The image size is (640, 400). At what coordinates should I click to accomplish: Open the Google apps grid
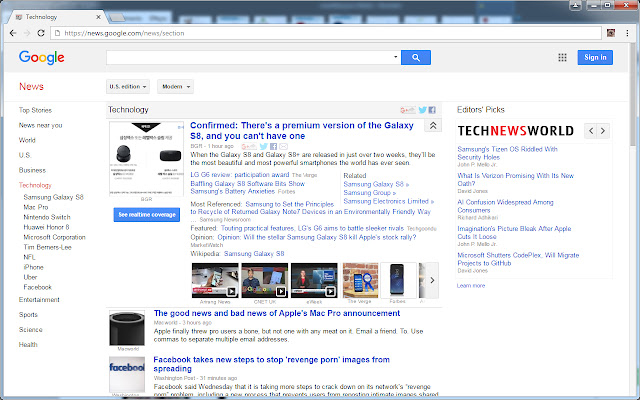tap(562, 57)
